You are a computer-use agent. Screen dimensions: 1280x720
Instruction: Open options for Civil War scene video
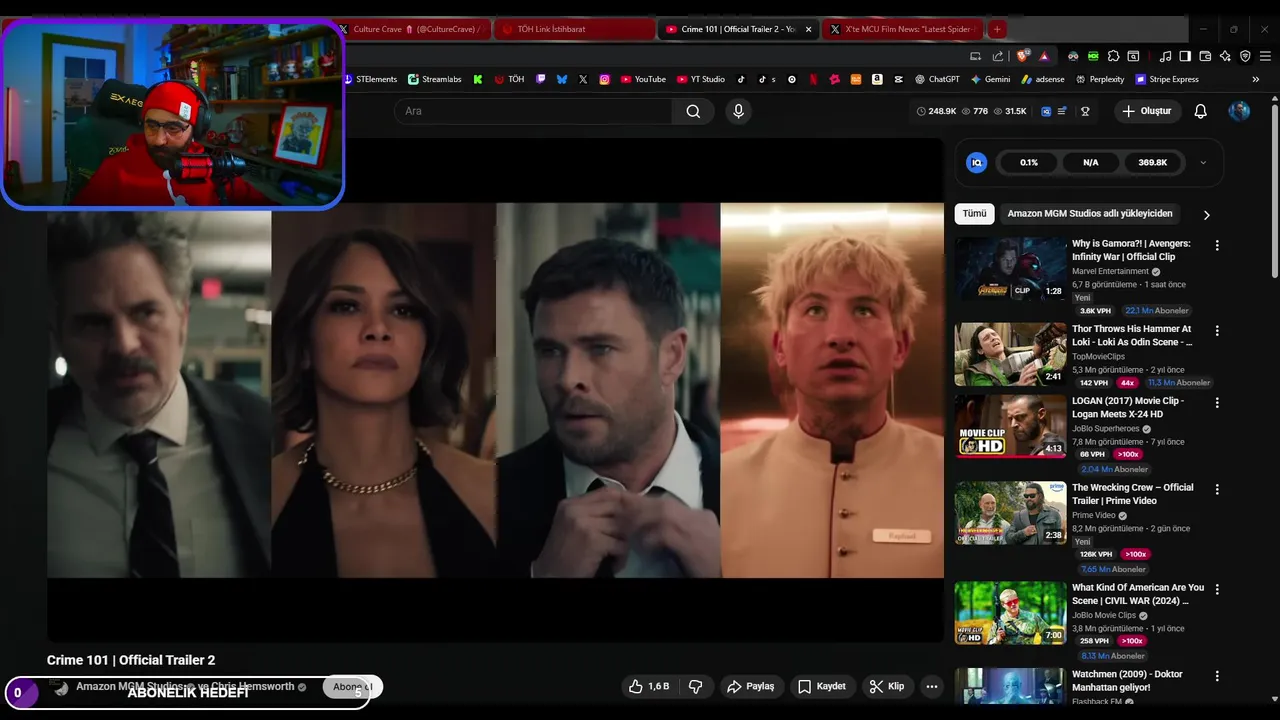(x=1217, y=589)
